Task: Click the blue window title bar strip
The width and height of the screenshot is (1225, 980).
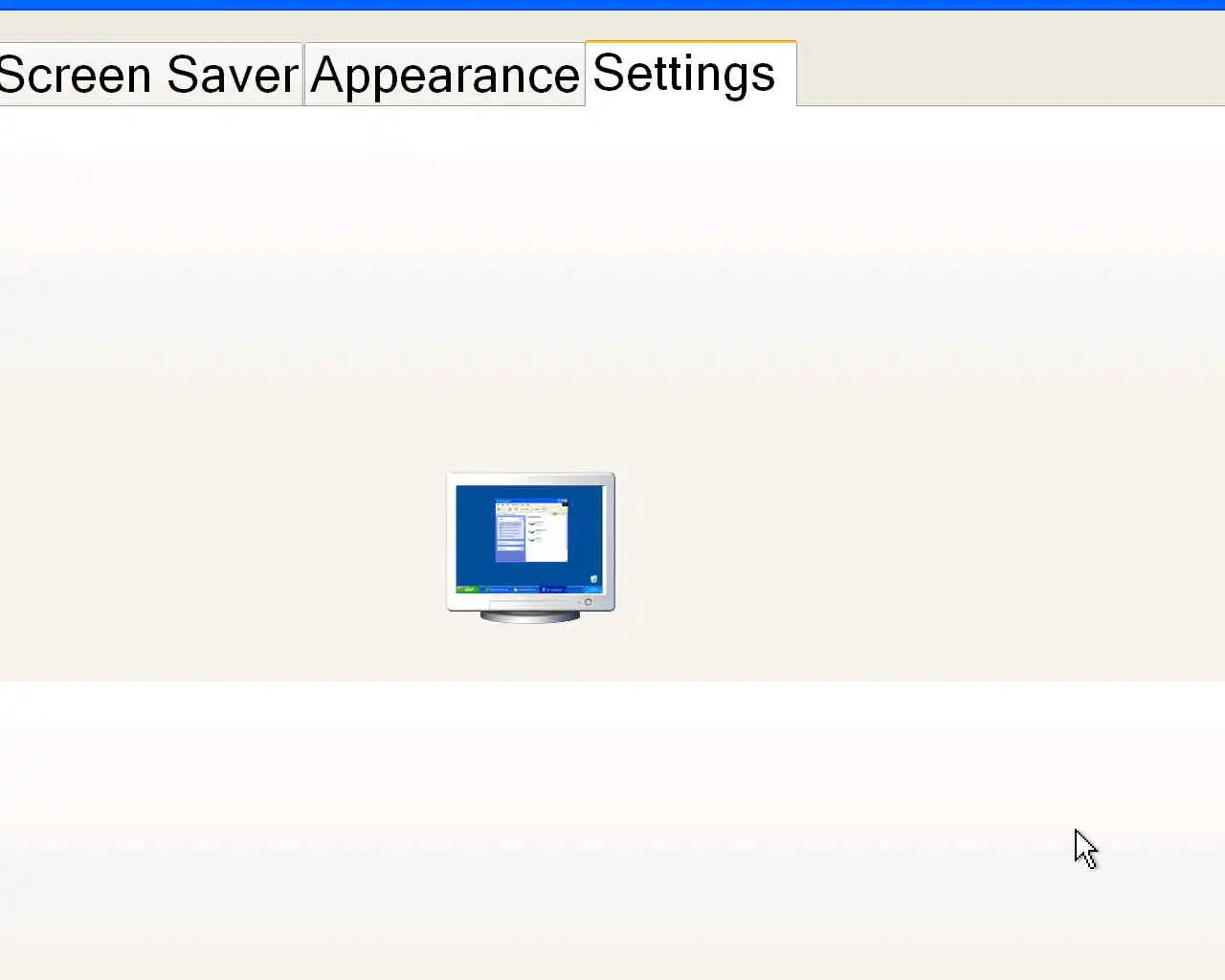Action: (x=612, y=5)
